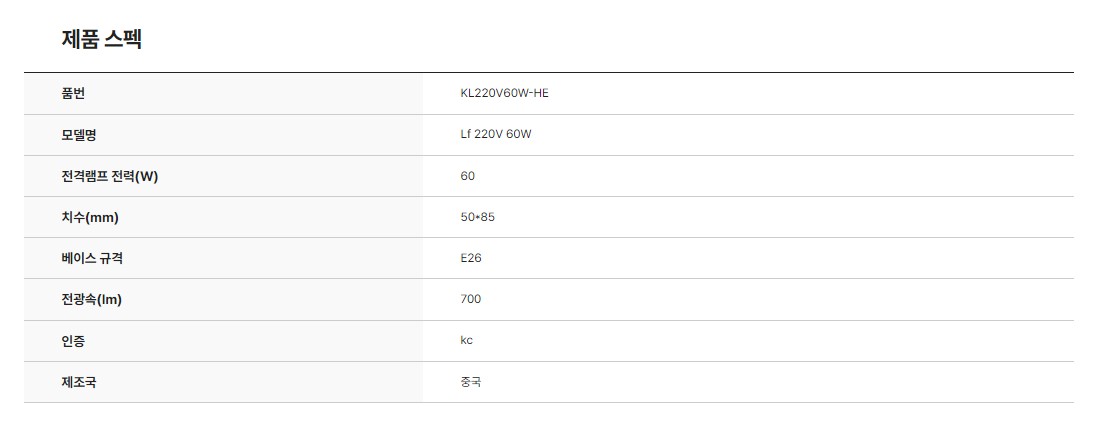1099x434 pixels.
Task: Select the 중국 country value
Action: (x=471, y=382)
